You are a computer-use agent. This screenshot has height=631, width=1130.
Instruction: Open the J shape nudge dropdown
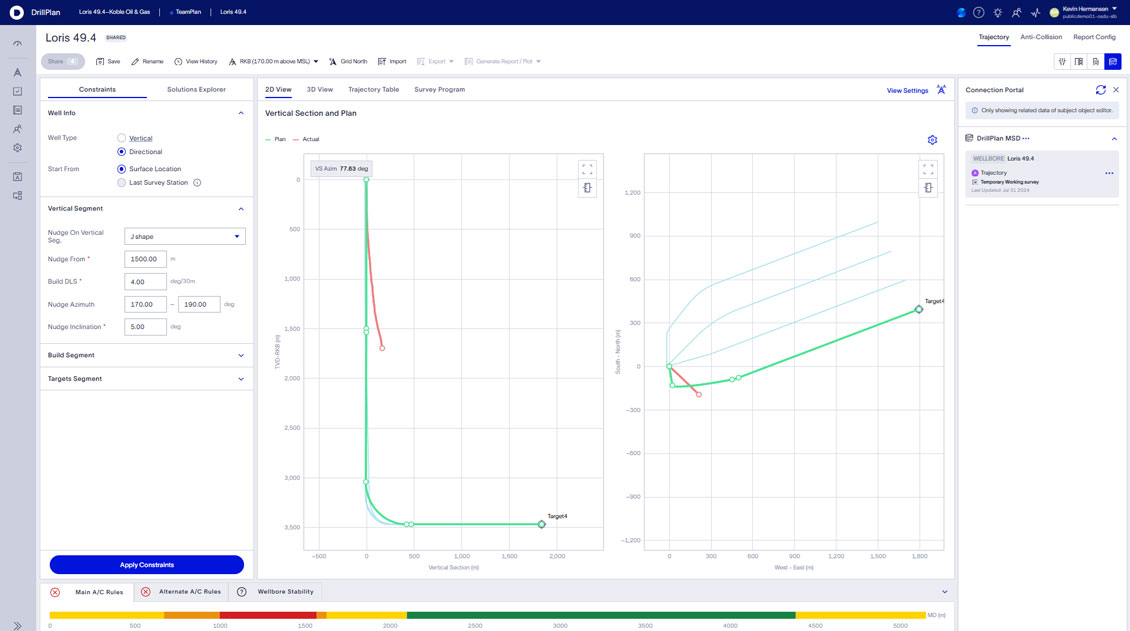pos(184,236)
